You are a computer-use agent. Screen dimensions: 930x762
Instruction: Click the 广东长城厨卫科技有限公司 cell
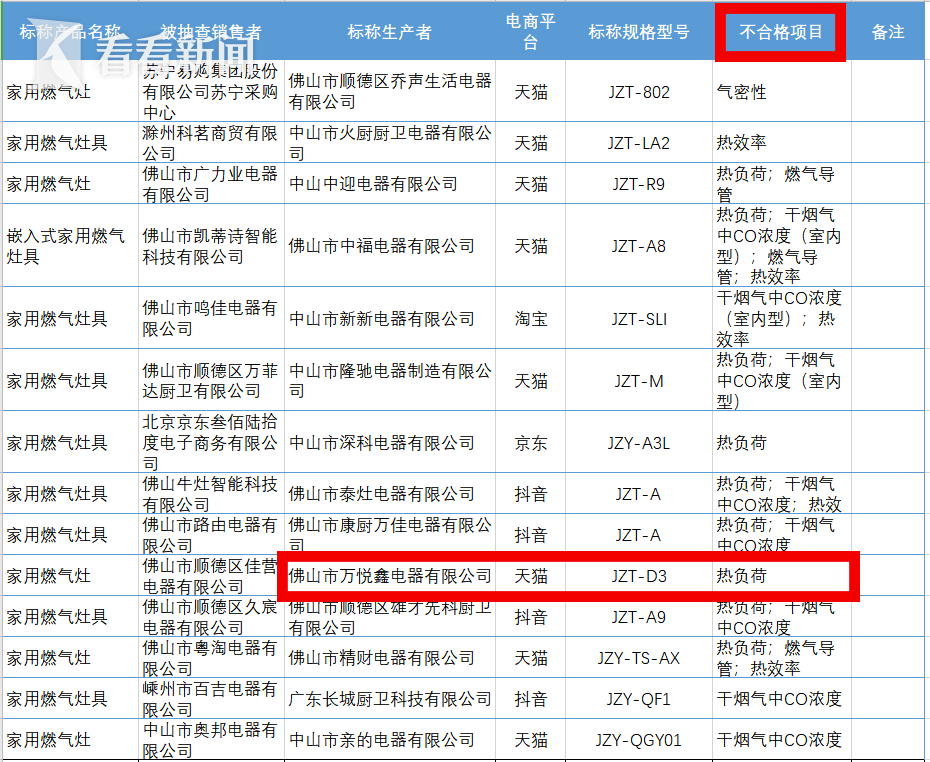[390, 699]
